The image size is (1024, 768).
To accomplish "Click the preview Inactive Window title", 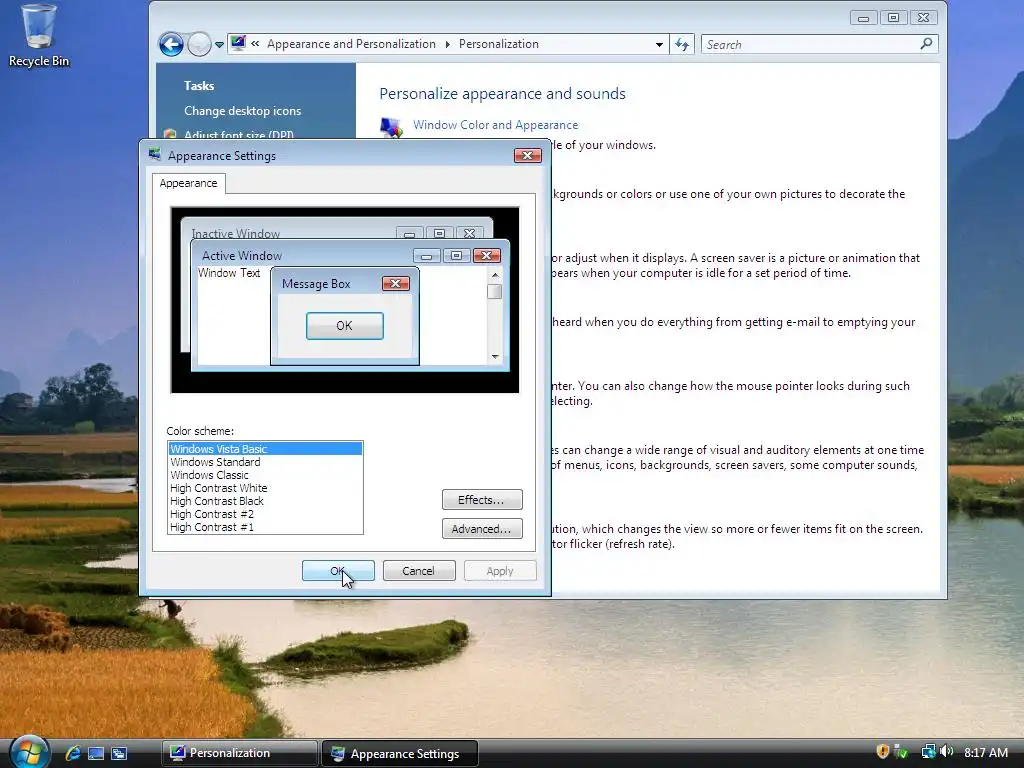I will click(235, 233).
